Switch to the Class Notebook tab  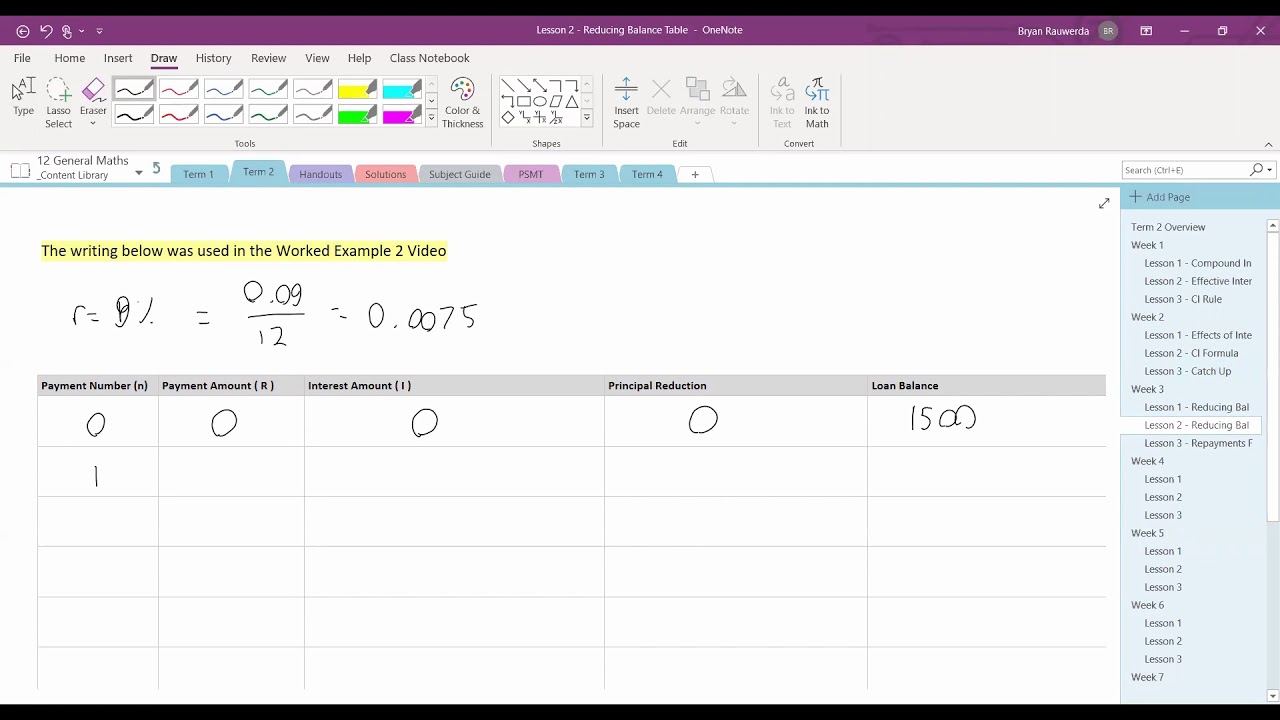pos(429,58)
